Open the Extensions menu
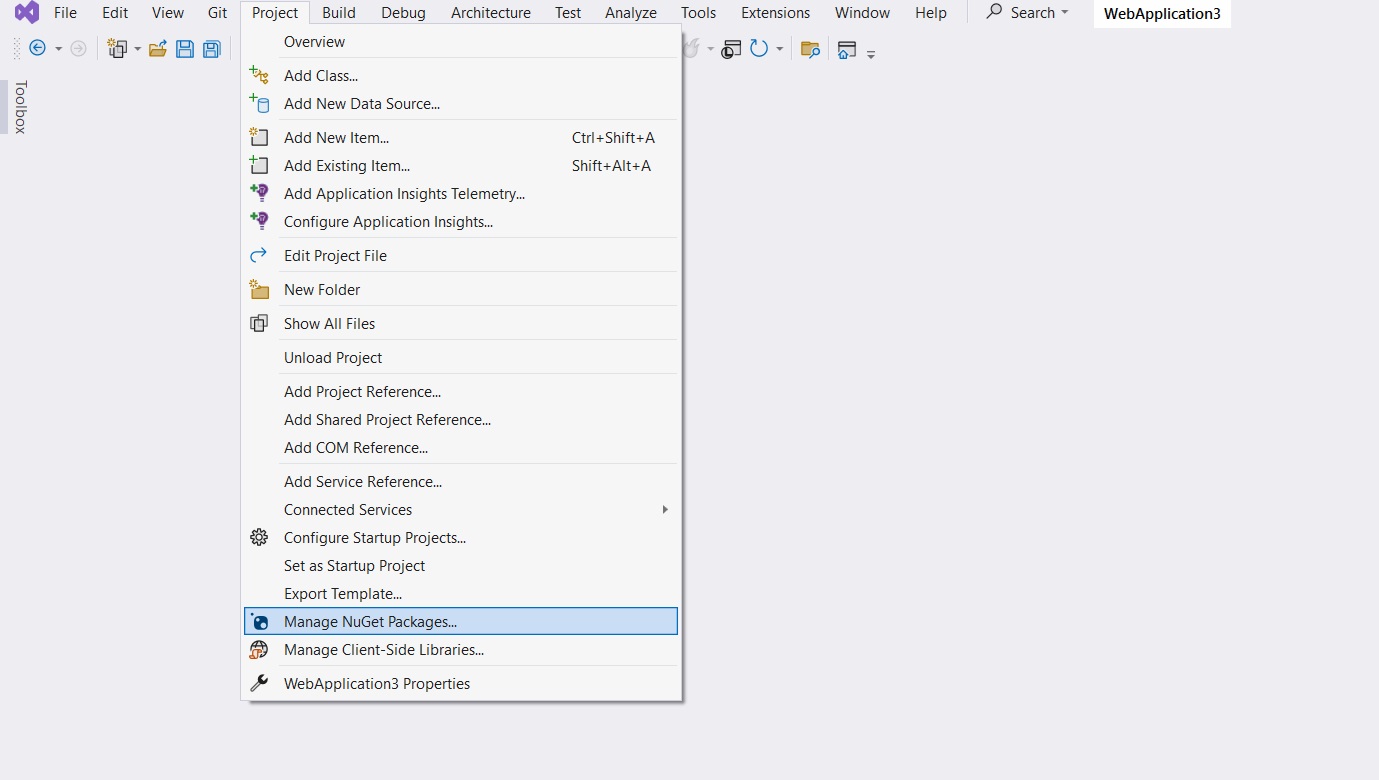The image size is (1379, 780). pyautogui.click(x=775, y=13)
